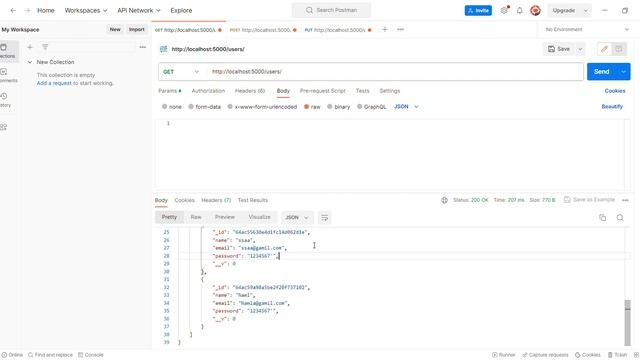Switch to the Authorization request tab
The height and width of the screenshot is (360, 640).
[208, 91]
